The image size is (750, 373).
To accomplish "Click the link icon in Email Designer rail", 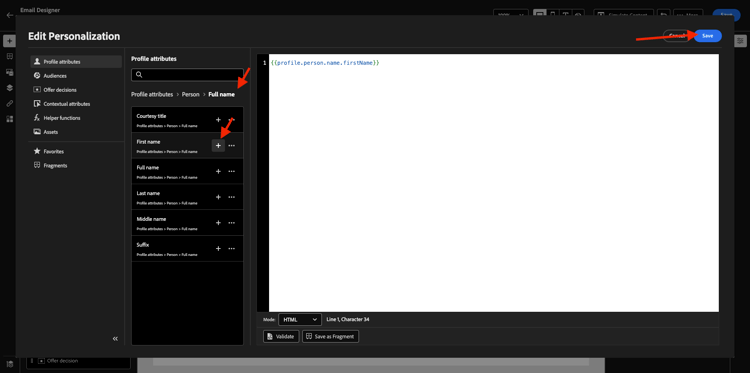I will tap(9, 103).
